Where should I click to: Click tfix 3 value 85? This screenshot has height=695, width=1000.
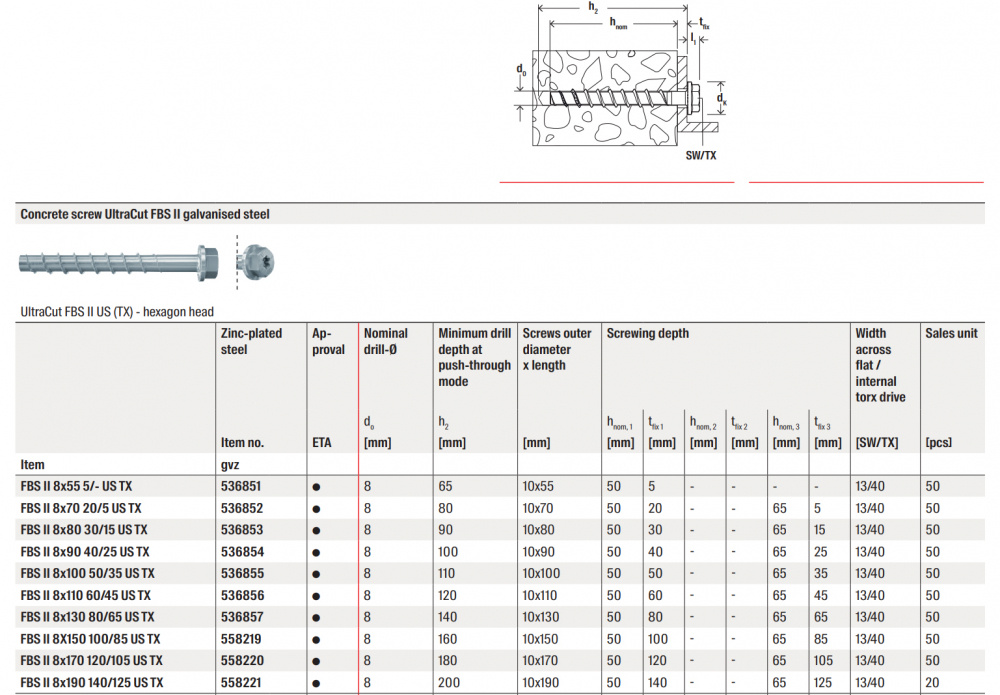tap(821, 639)
